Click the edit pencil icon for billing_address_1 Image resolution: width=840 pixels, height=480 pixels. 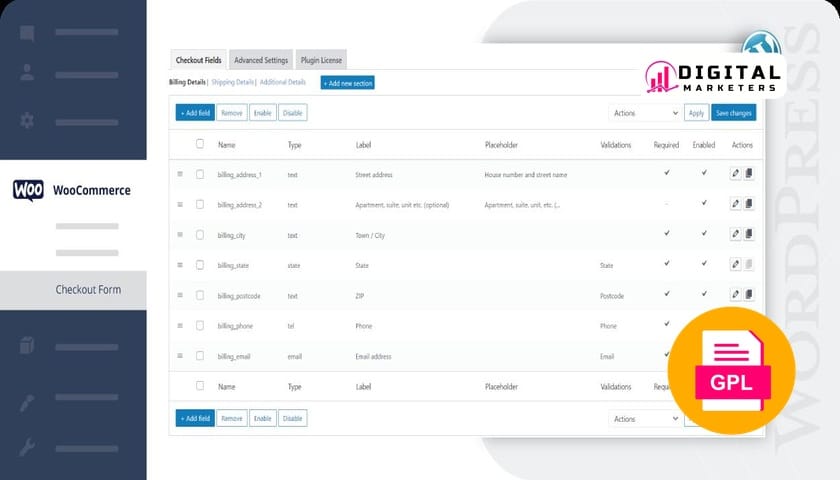736,174
